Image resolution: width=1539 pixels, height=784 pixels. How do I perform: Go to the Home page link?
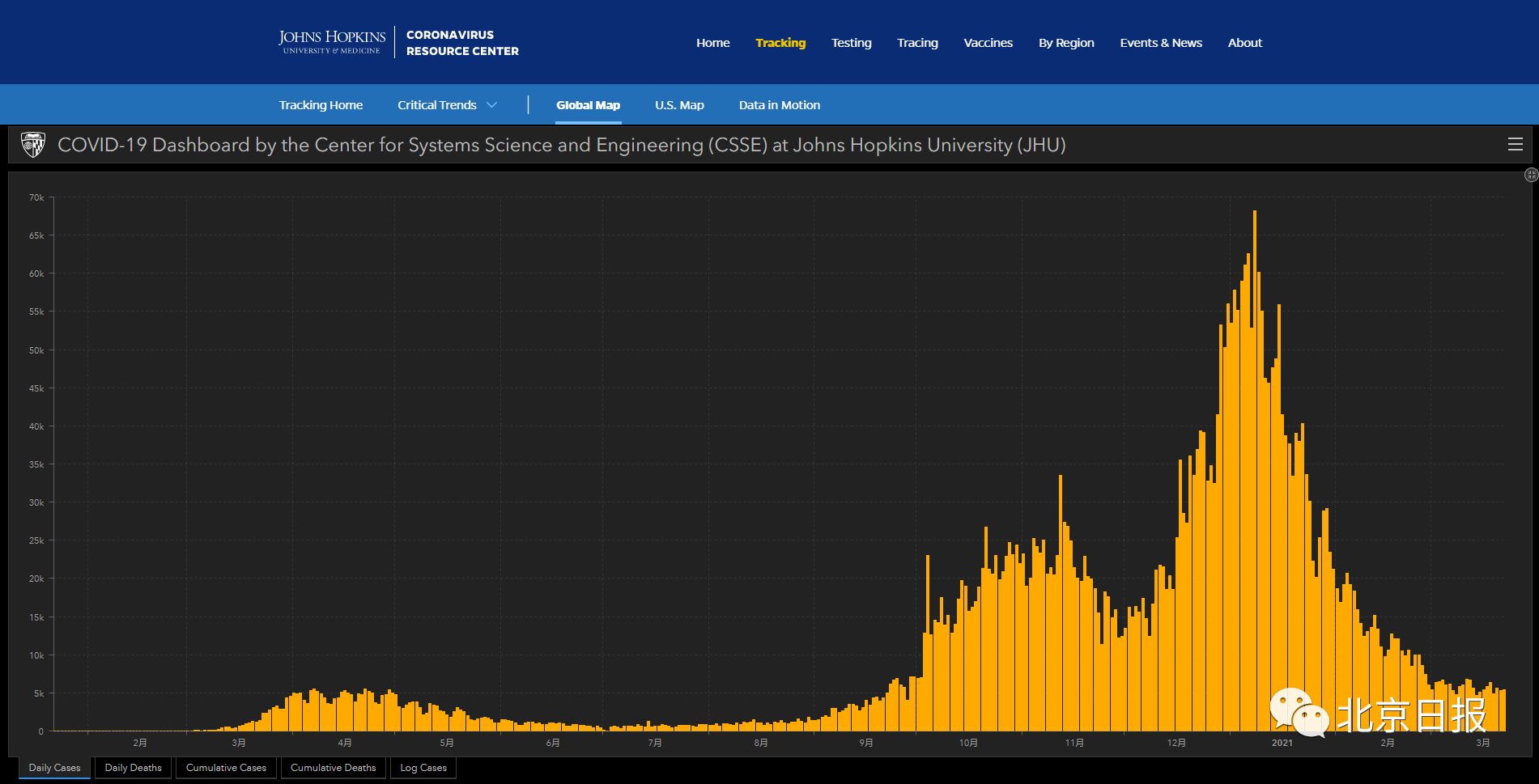pos(712,43)
